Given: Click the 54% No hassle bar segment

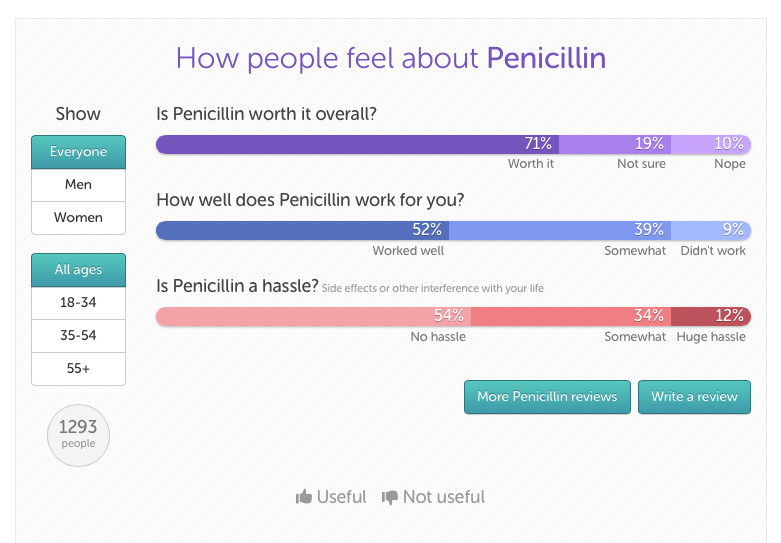Looking at the screenshot, I should pos(313,317).
